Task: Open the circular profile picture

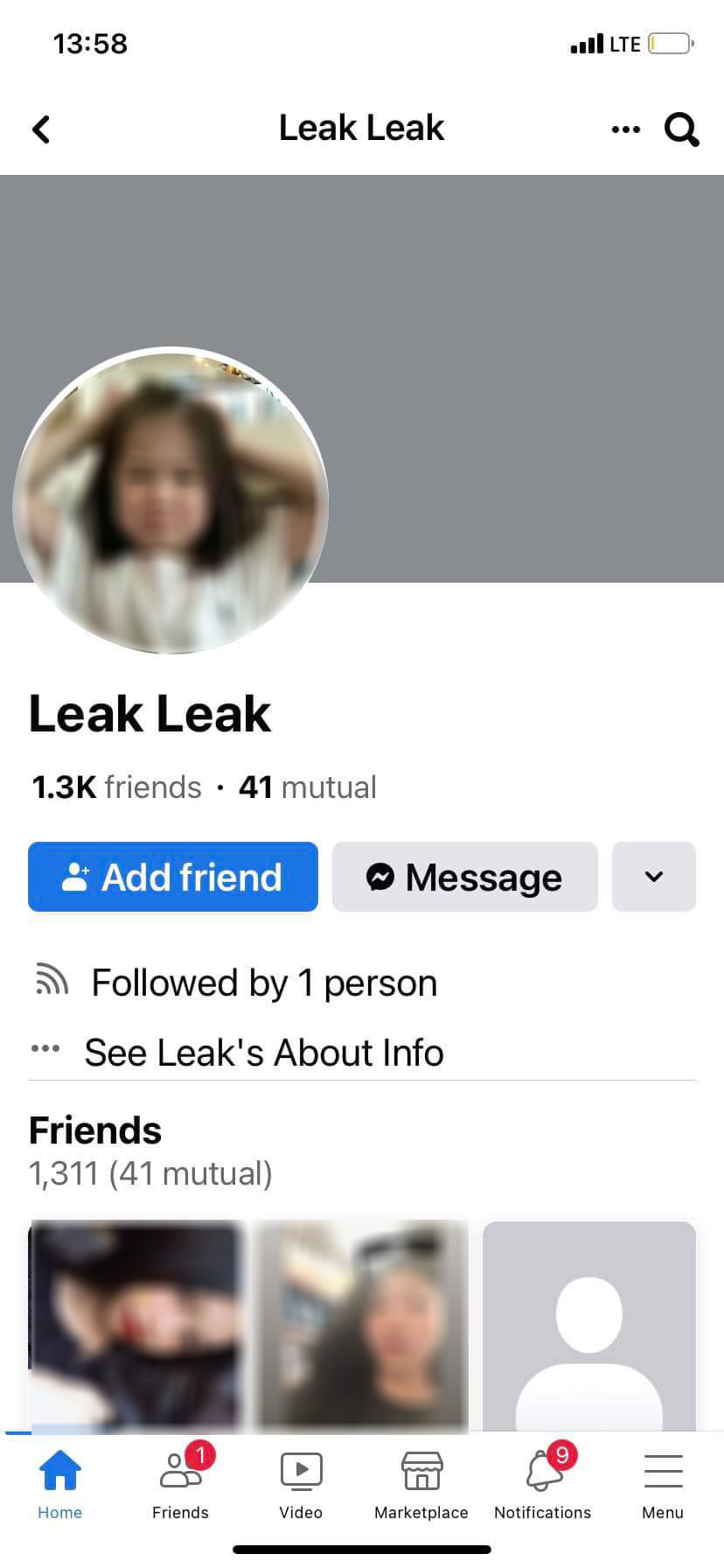Action: pyautogui.click(x=171, y=501)
